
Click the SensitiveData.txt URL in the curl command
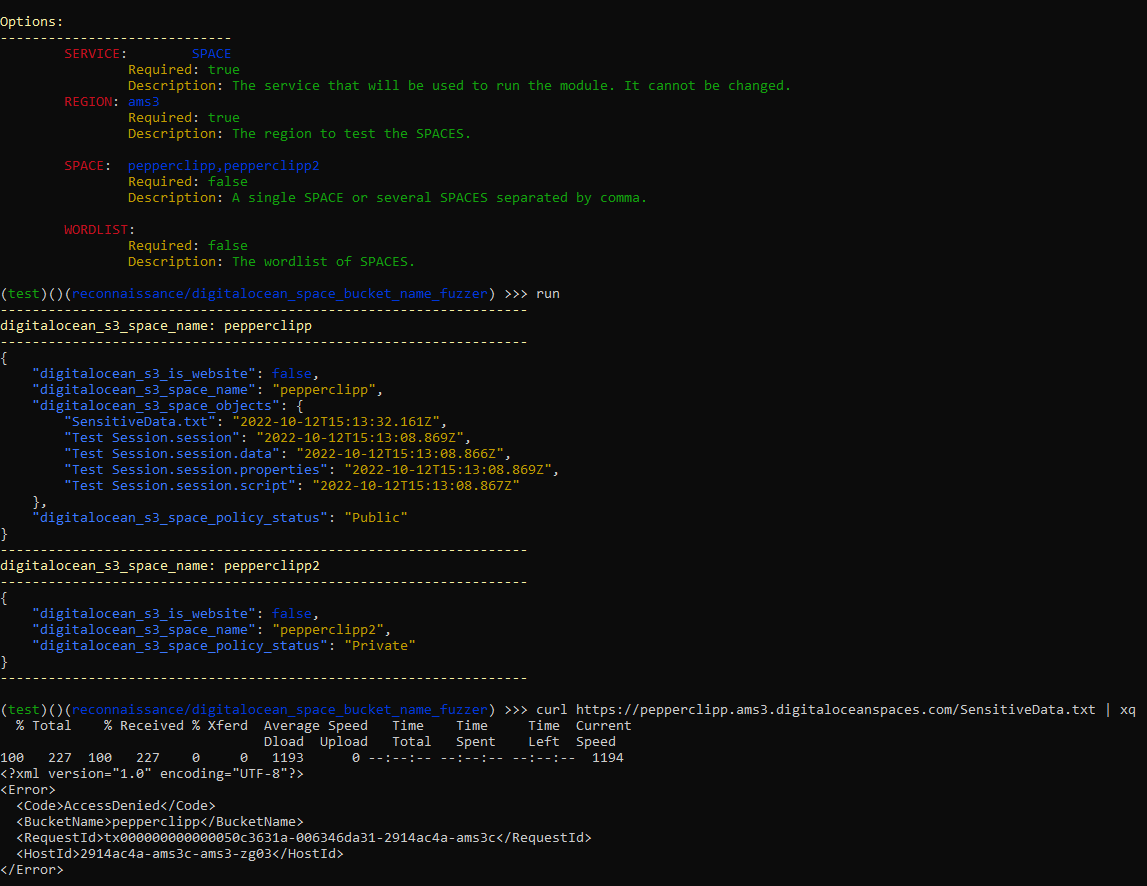[x=835, y=709]
